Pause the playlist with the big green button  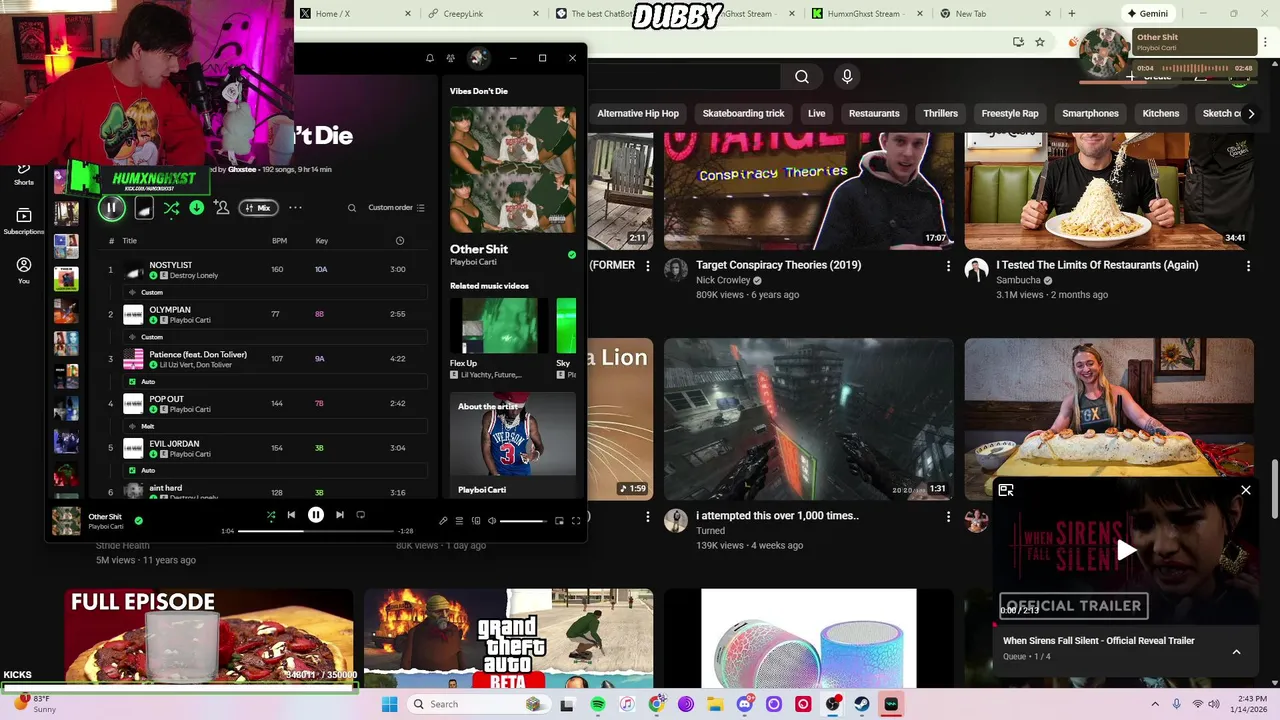[x=111, y=208]
